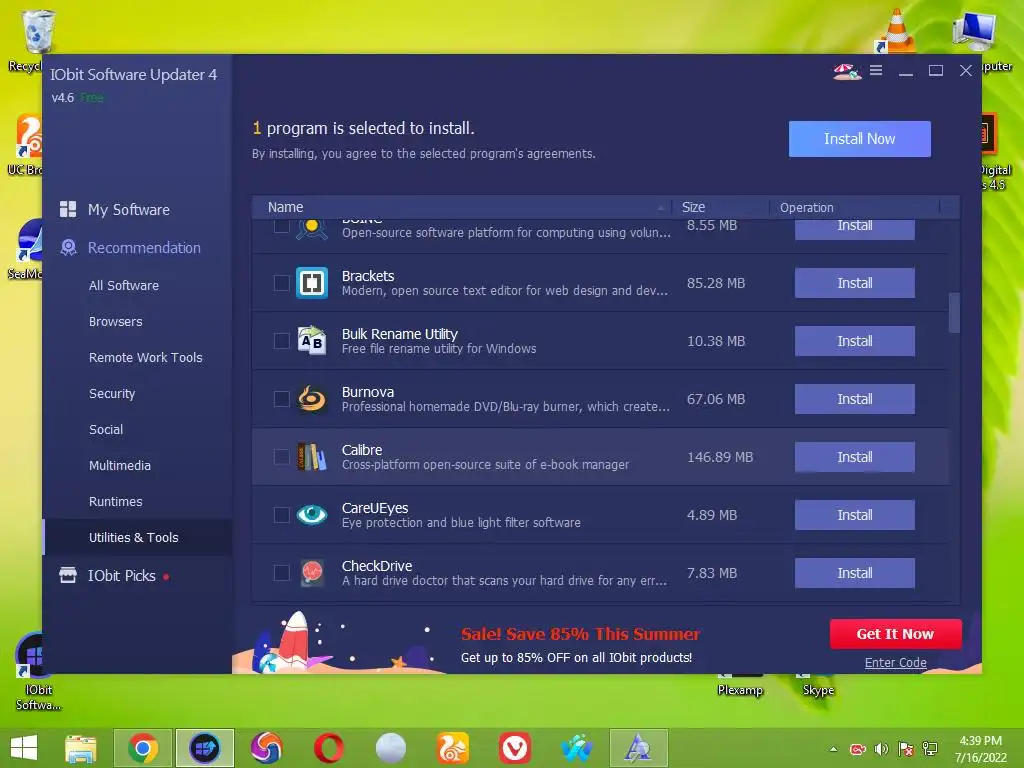The width and height of the screenshot is (1024, 768).
Task: Open VLC media player desktop icon
Action: coord(898,30)
